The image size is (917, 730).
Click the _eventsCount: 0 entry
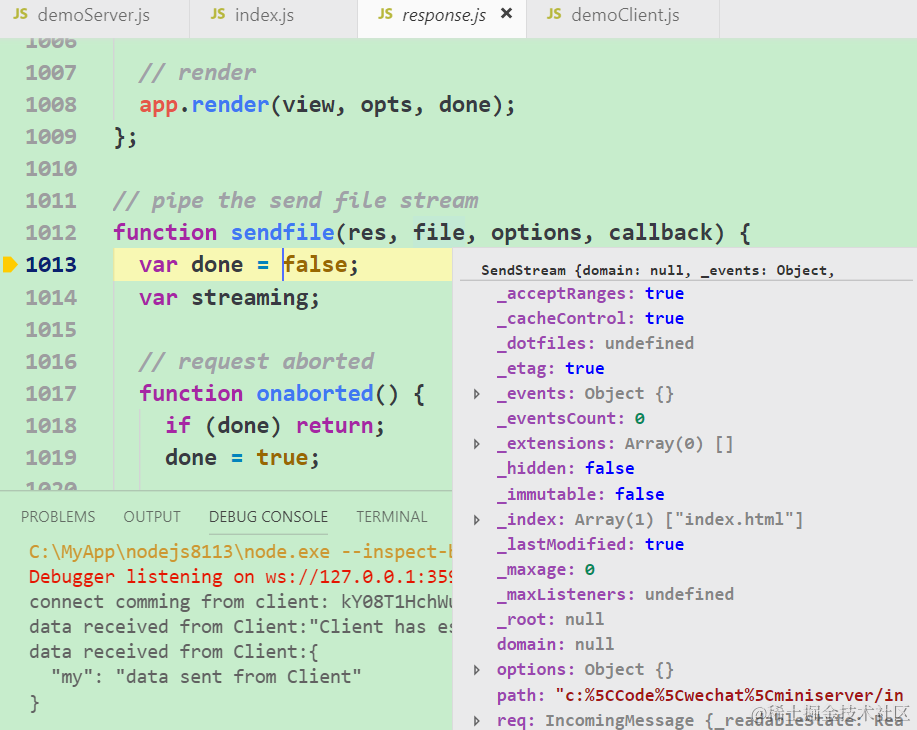click(571, 419)
